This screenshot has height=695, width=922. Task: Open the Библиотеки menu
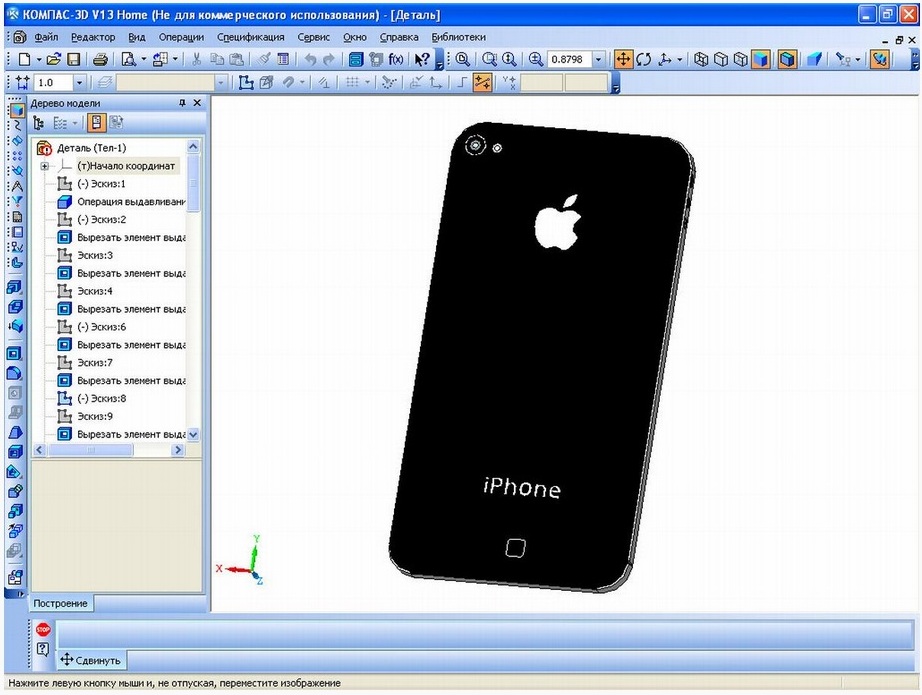point(459,37)
